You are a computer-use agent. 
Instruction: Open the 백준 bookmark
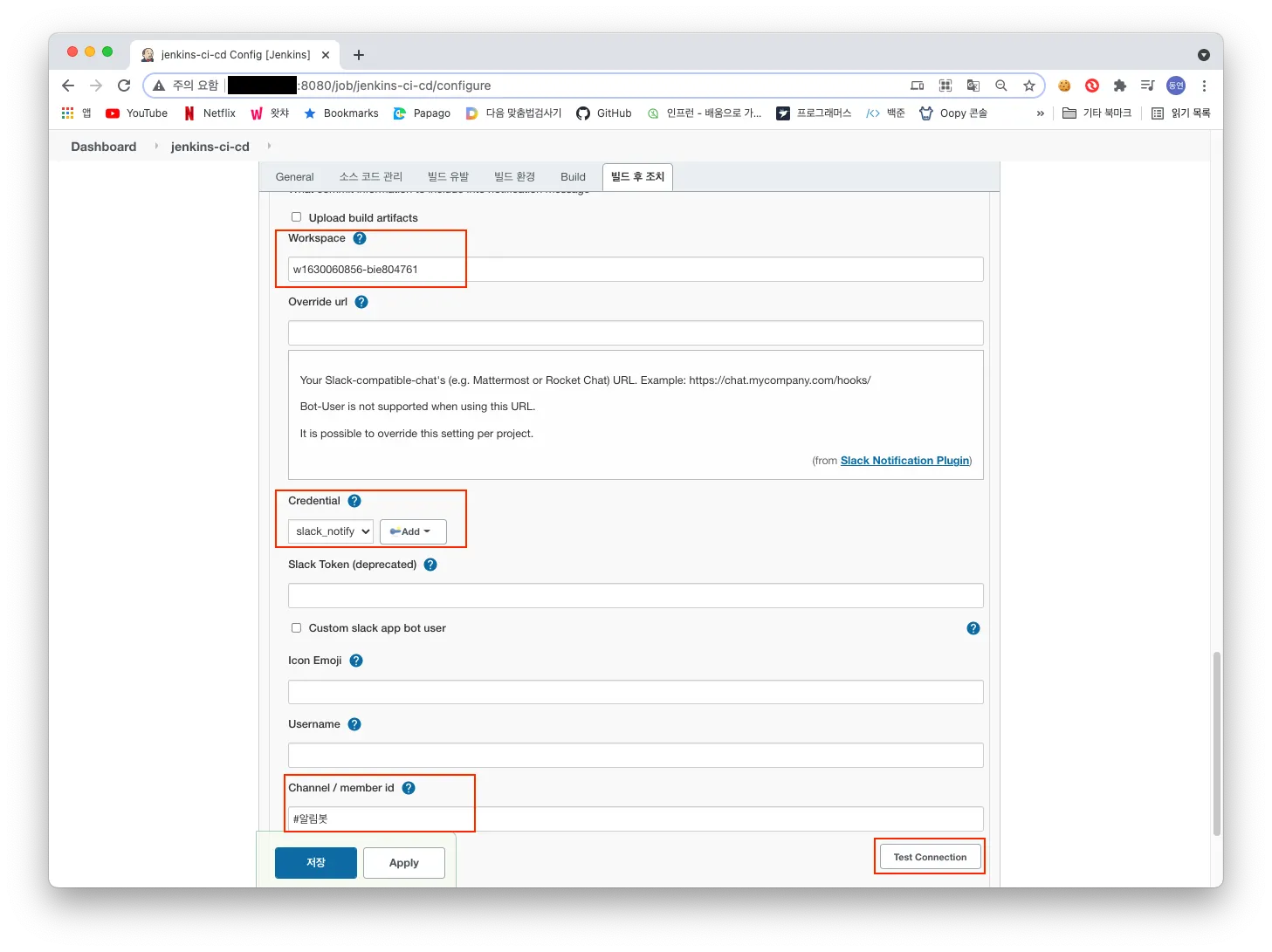tap(885, 113)
